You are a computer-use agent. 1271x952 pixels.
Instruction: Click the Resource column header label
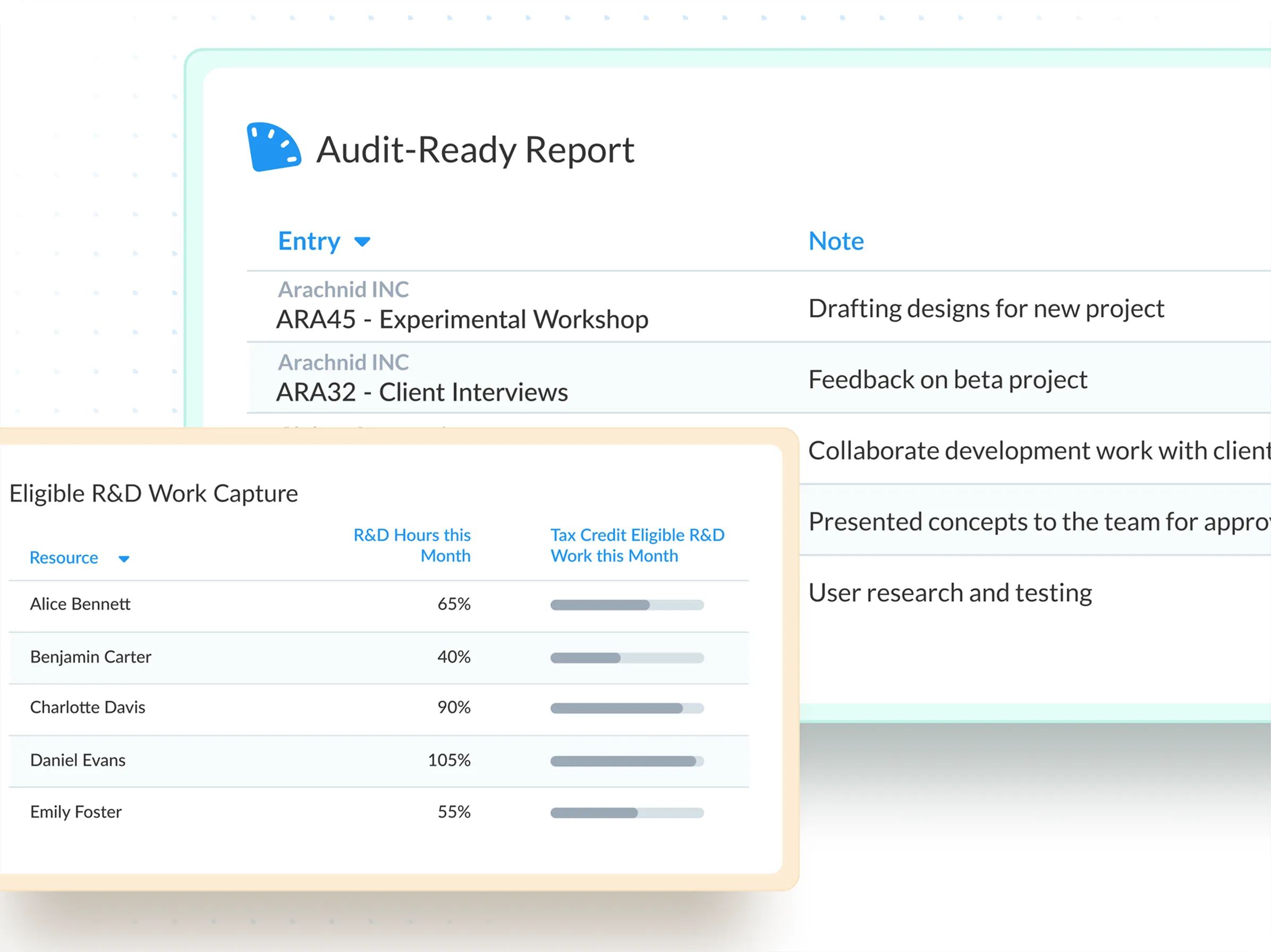(x=64, y=557)
